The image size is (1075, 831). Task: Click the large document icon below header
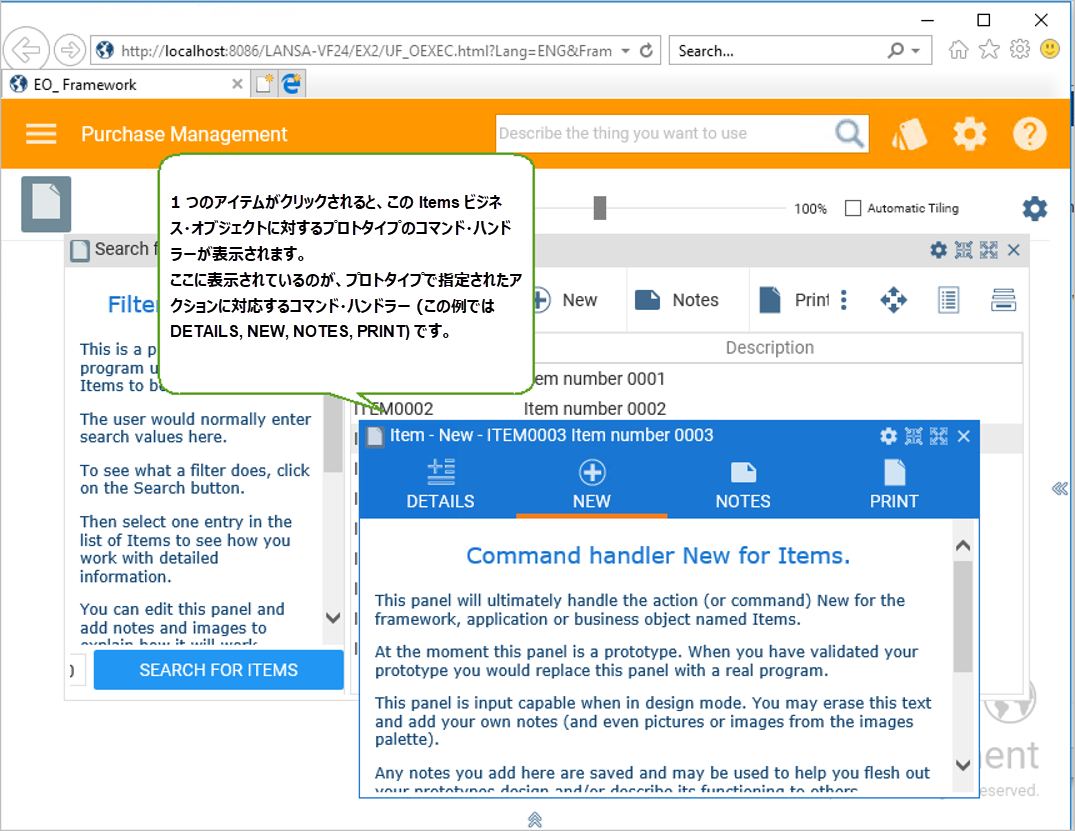[46, 204]
